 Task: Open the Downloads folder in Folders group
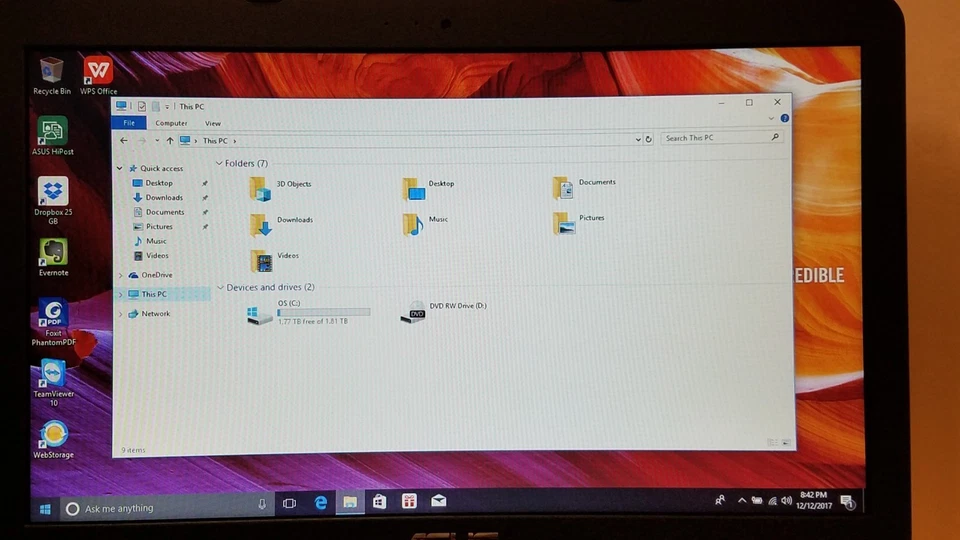[282, 225]
